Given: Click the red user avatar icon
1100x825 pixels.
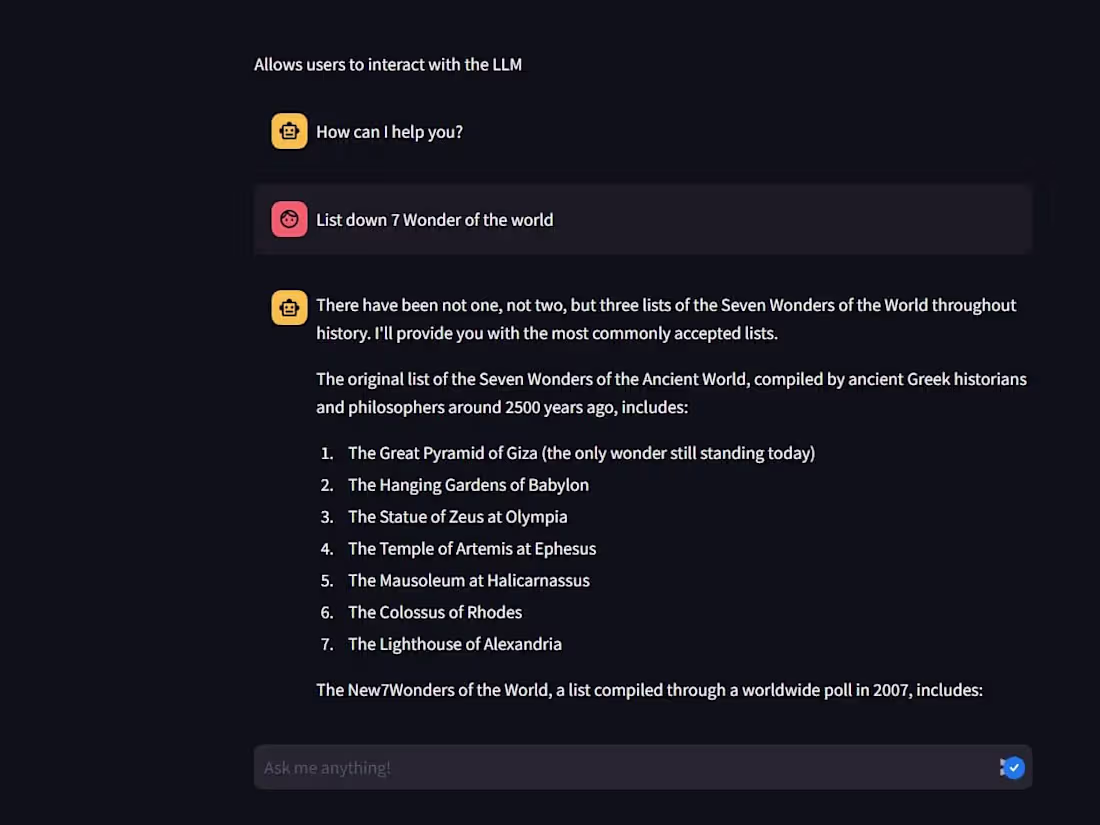Looking at the screenshot, I should [289, 219].
